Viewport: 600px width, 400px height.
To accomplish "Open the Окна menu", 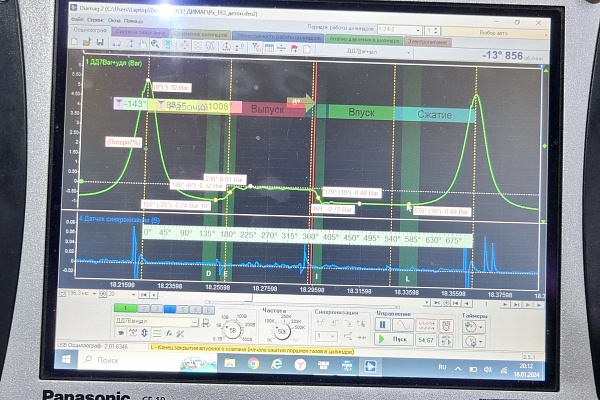I will click(x=114, y=21).
